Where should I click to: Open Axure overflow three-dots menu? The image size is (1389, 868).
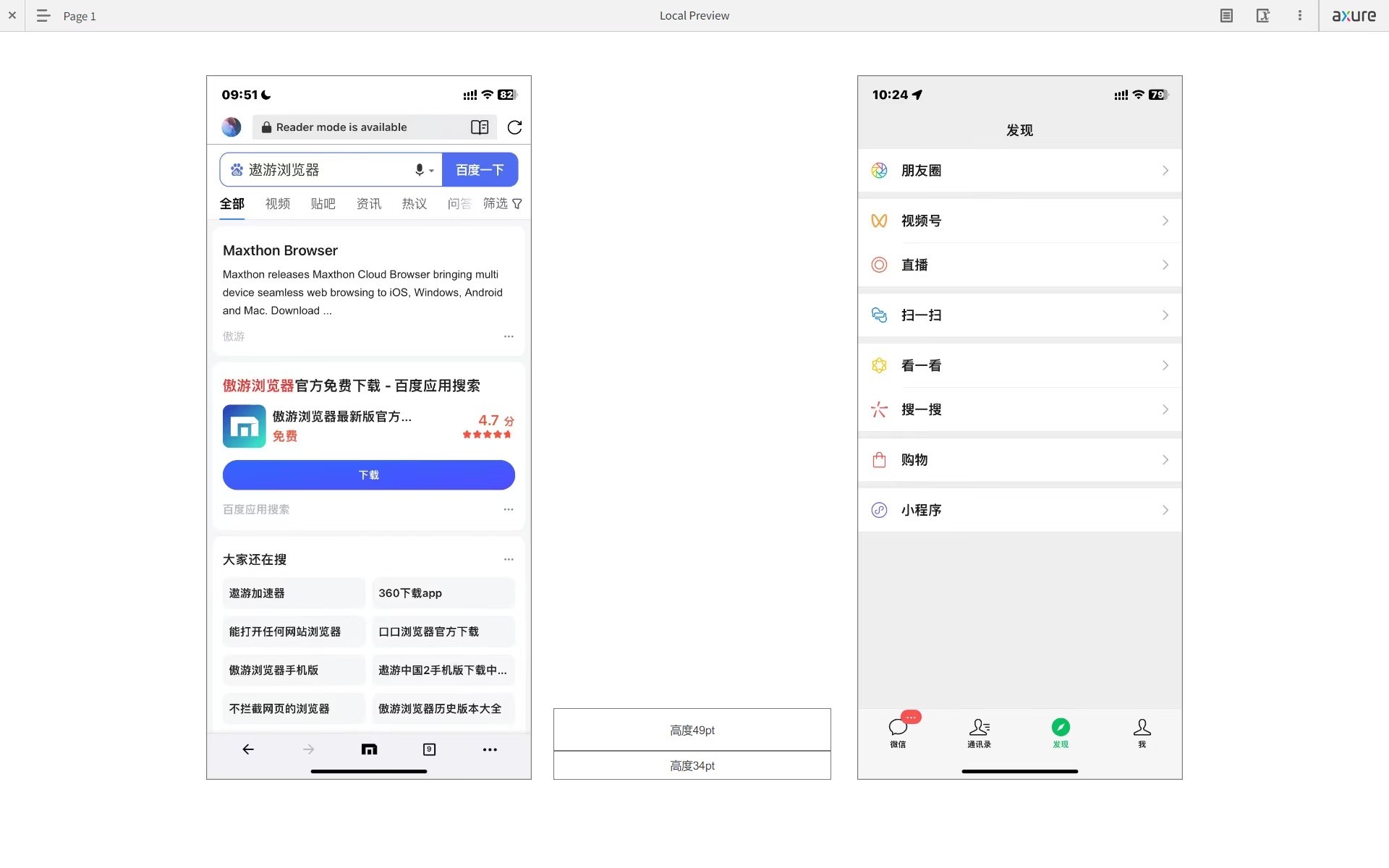[1299, 15]
